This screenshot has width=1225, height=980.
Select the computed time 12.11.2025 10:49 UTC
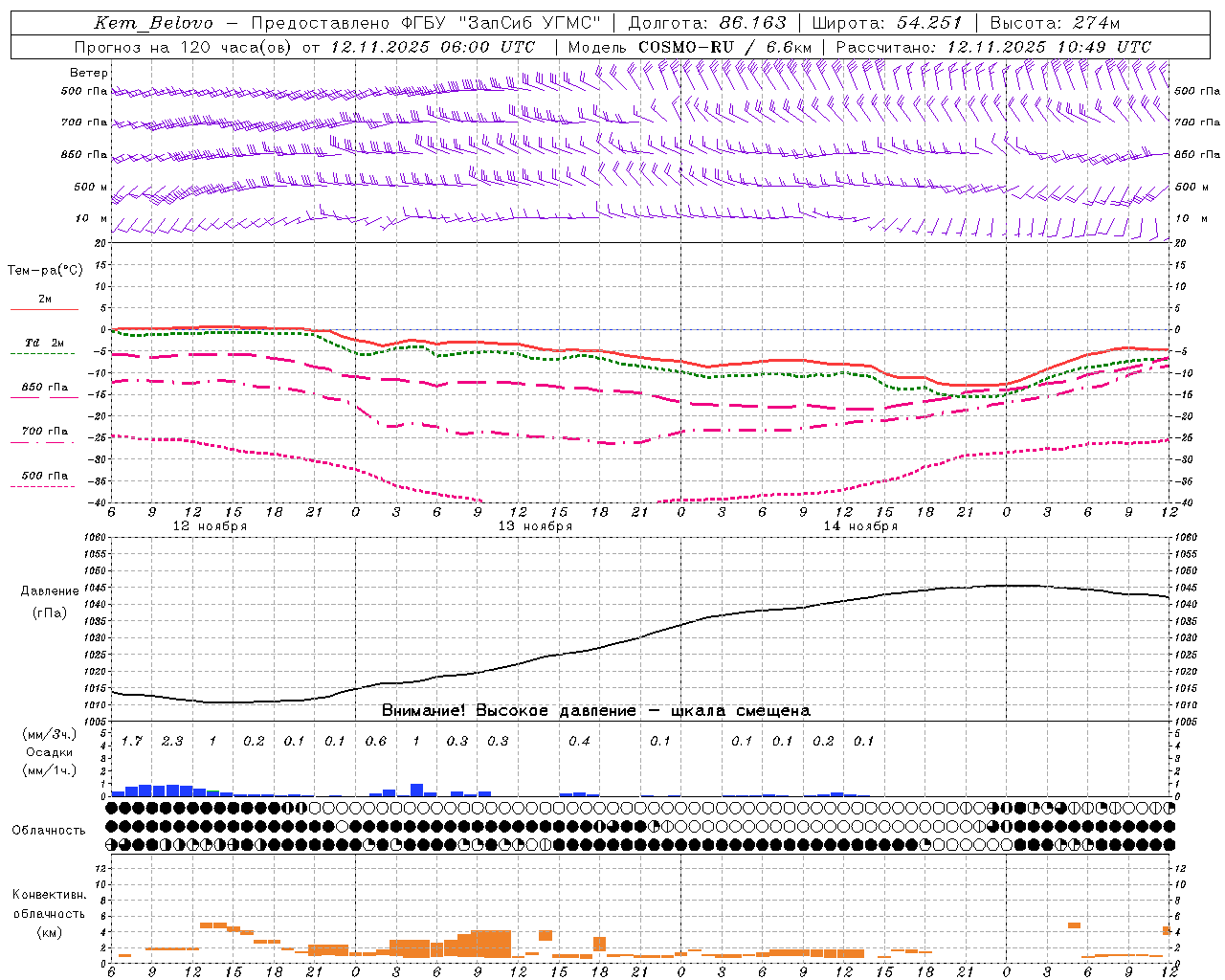point(1049,47)
